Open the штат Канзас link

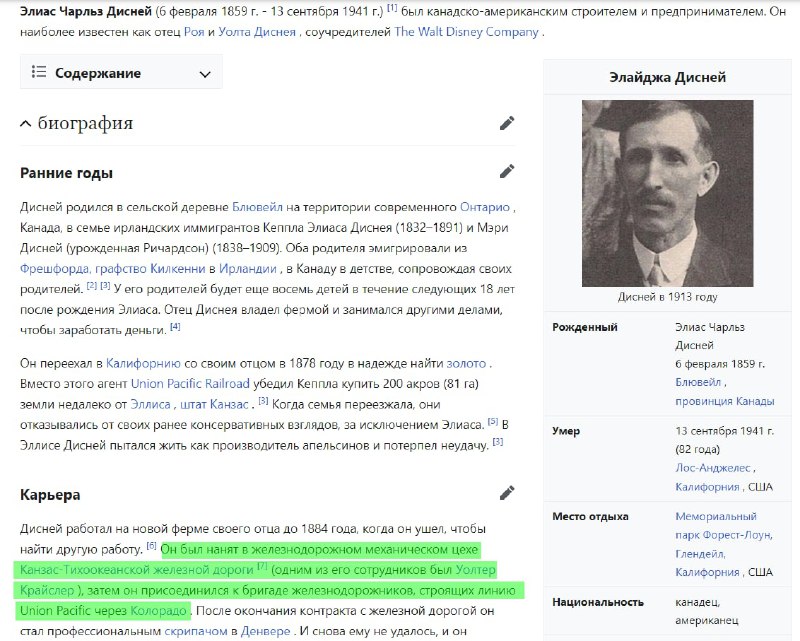tap(214, 404)
